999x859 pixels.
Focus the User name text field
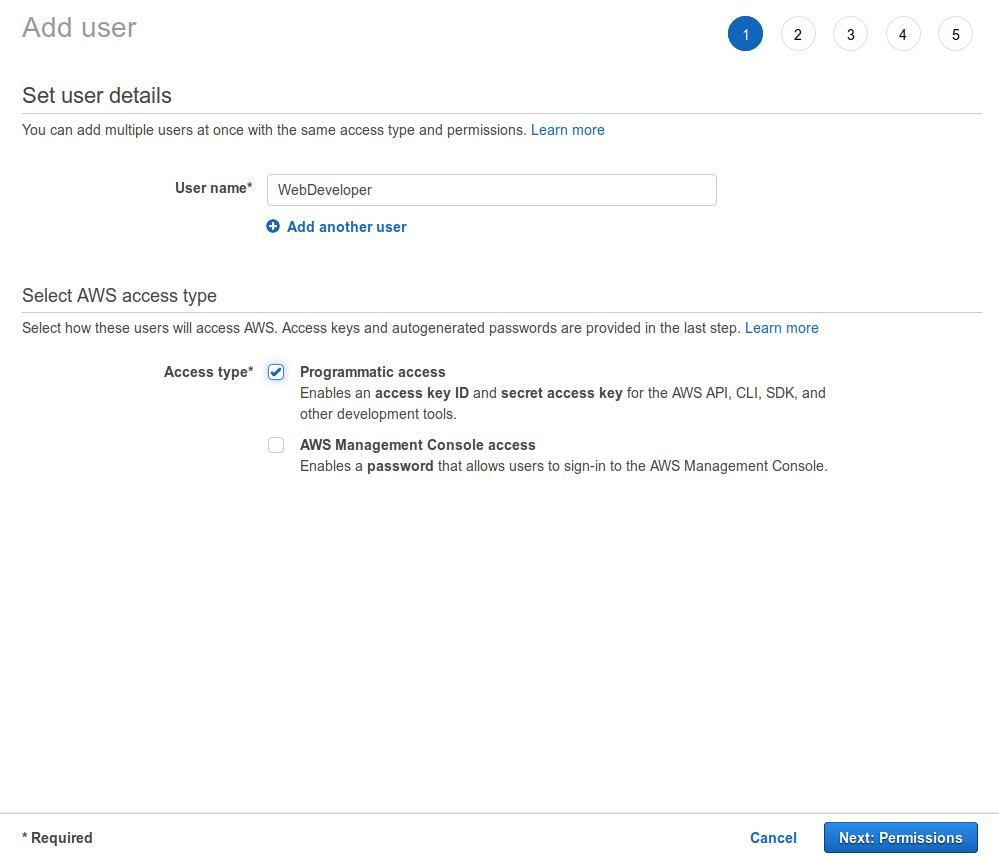click(492, 190)
